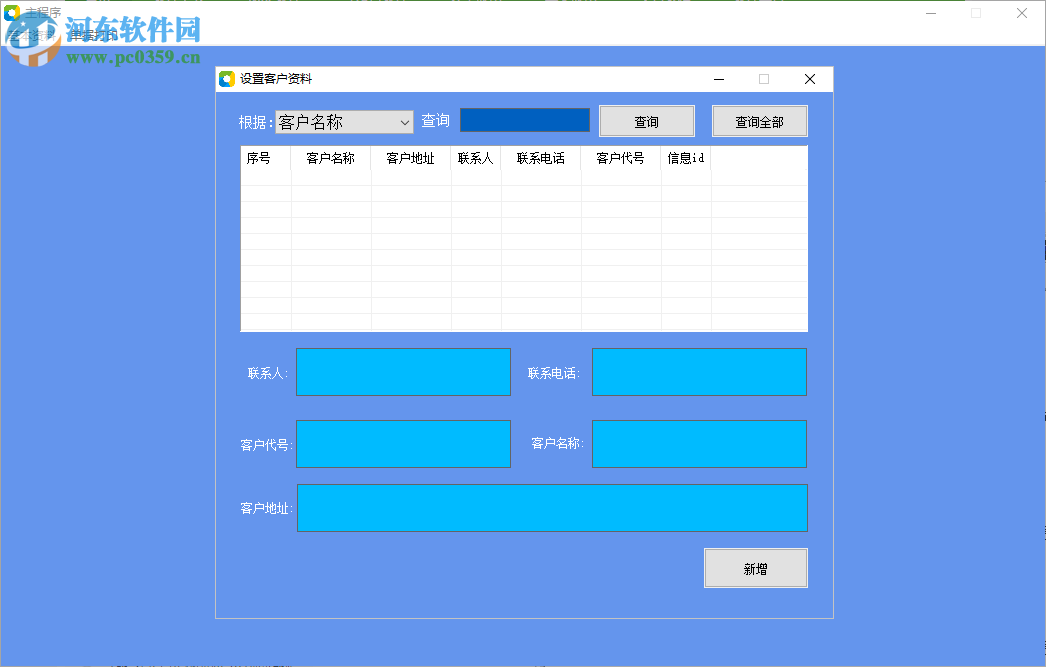1046x667 pixels.
Task: Minimize the 设置客户资料 dialog
Action: tap(718, 78)
